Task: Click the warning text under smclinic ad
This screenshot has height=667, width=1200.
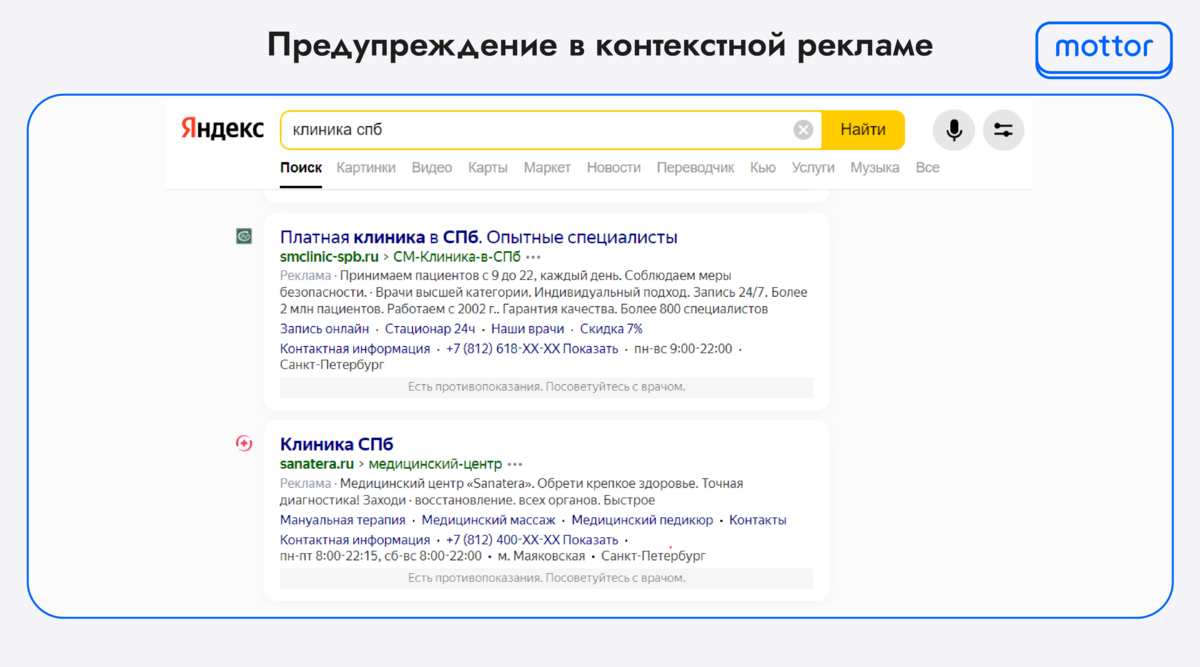Action: (546, 387)
